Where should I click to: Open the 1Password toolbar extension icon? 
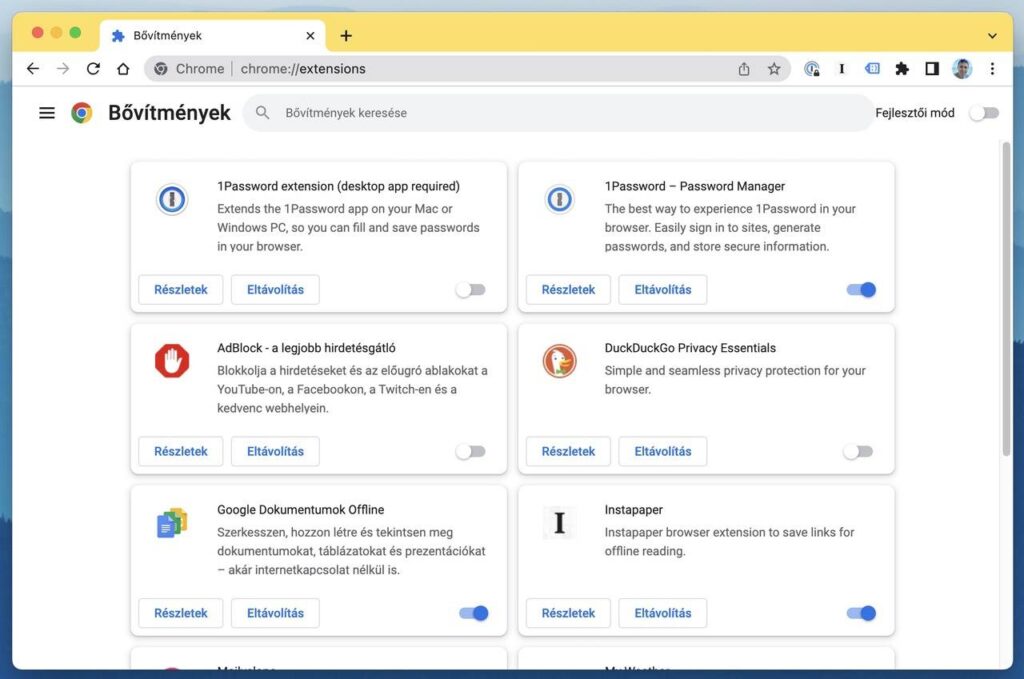click(812, 69)
